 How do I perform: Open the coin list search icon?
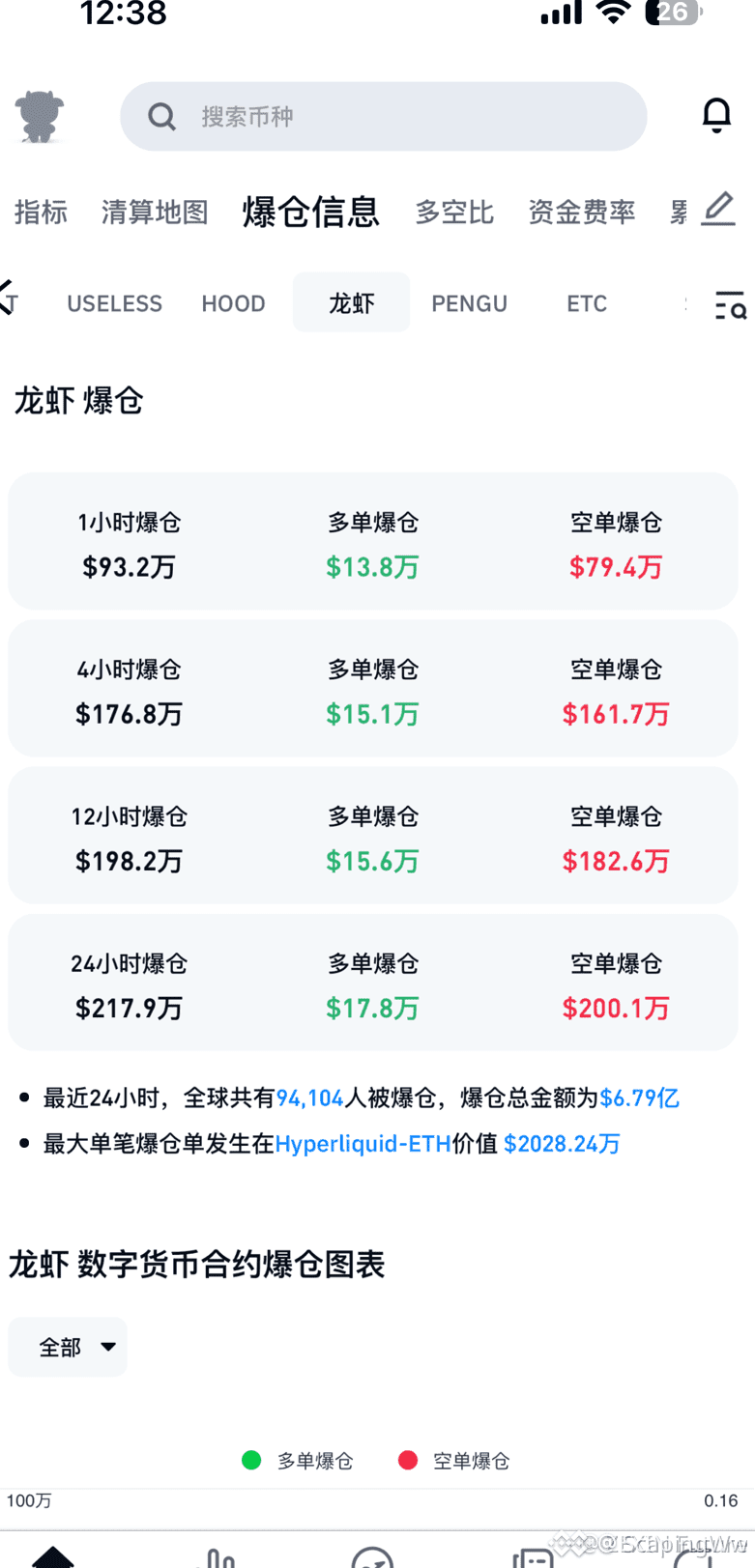pyautogui.click(x=730, y=304)
